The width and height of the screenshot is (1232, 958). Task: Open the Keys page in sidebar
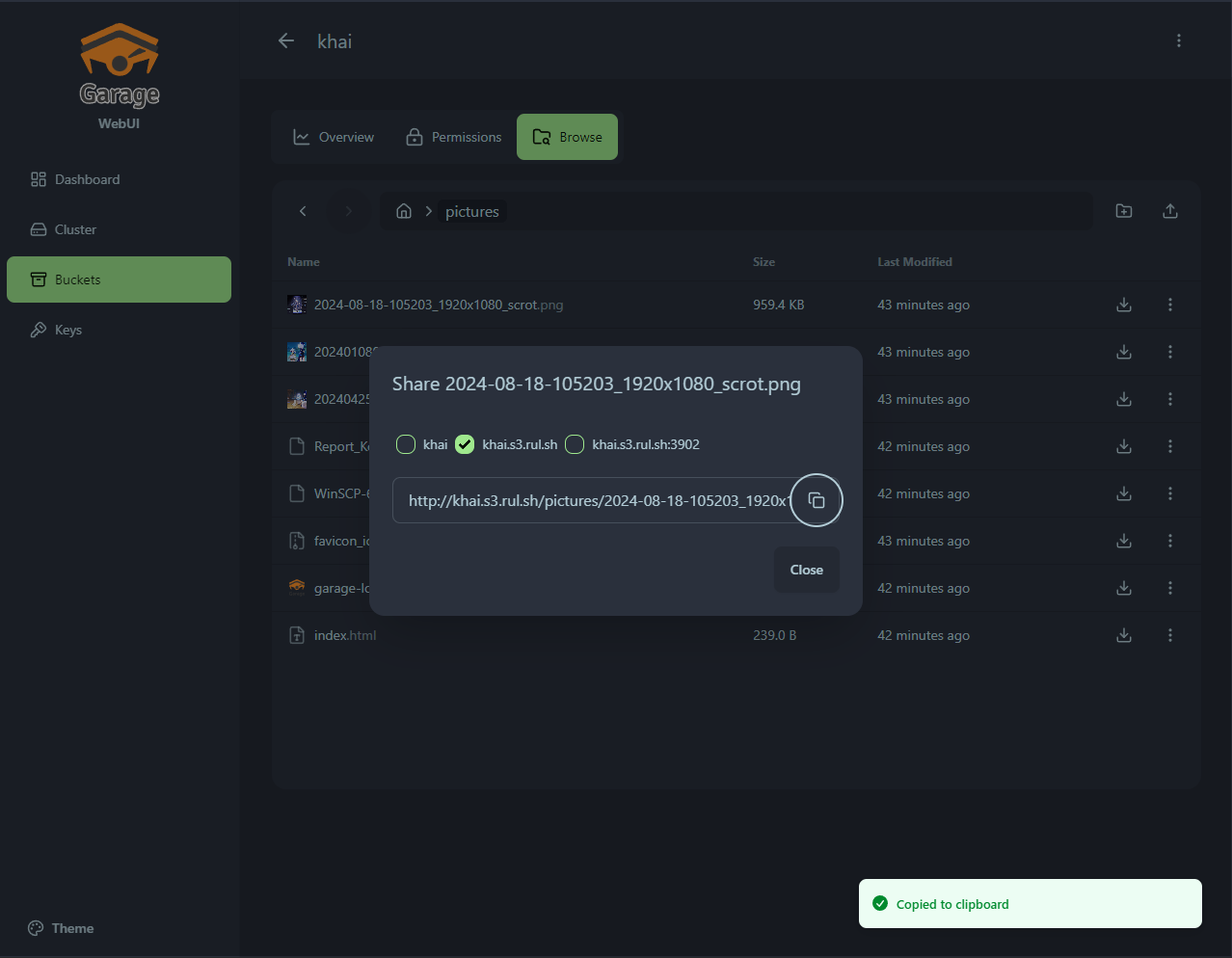67,330
